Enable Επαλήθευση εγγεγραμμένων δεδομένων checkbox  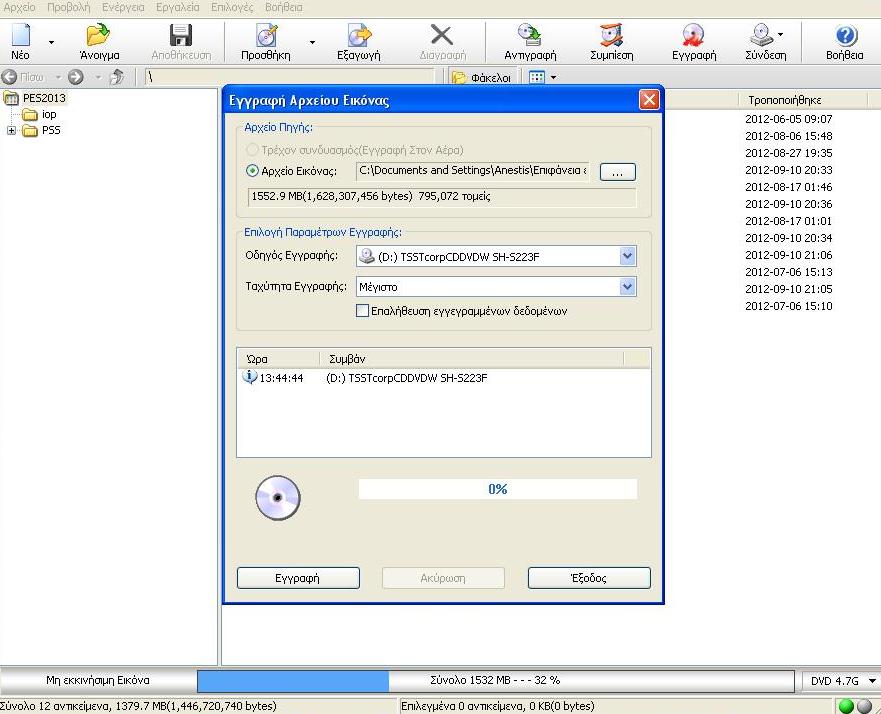363,311
